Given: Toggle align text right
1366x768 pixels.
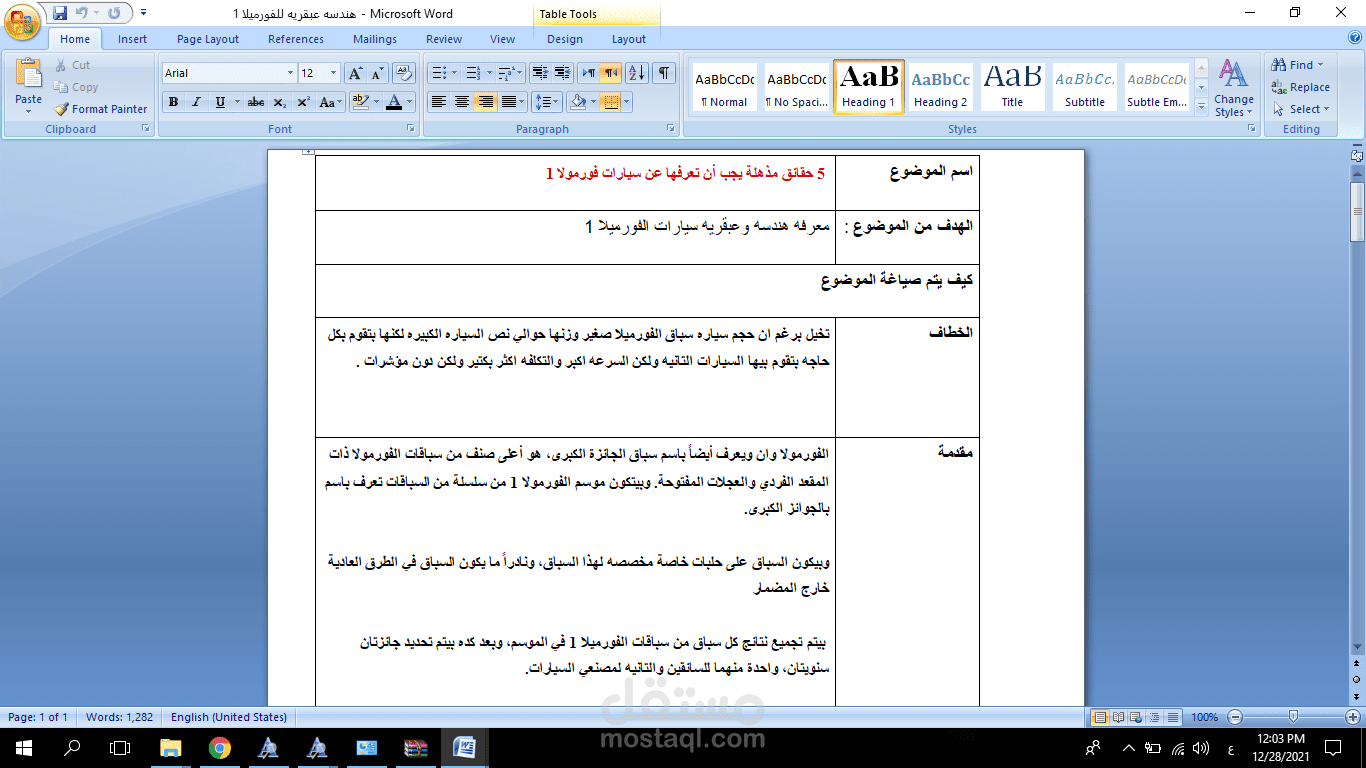Looking at the screenshot, I should 485,102.
